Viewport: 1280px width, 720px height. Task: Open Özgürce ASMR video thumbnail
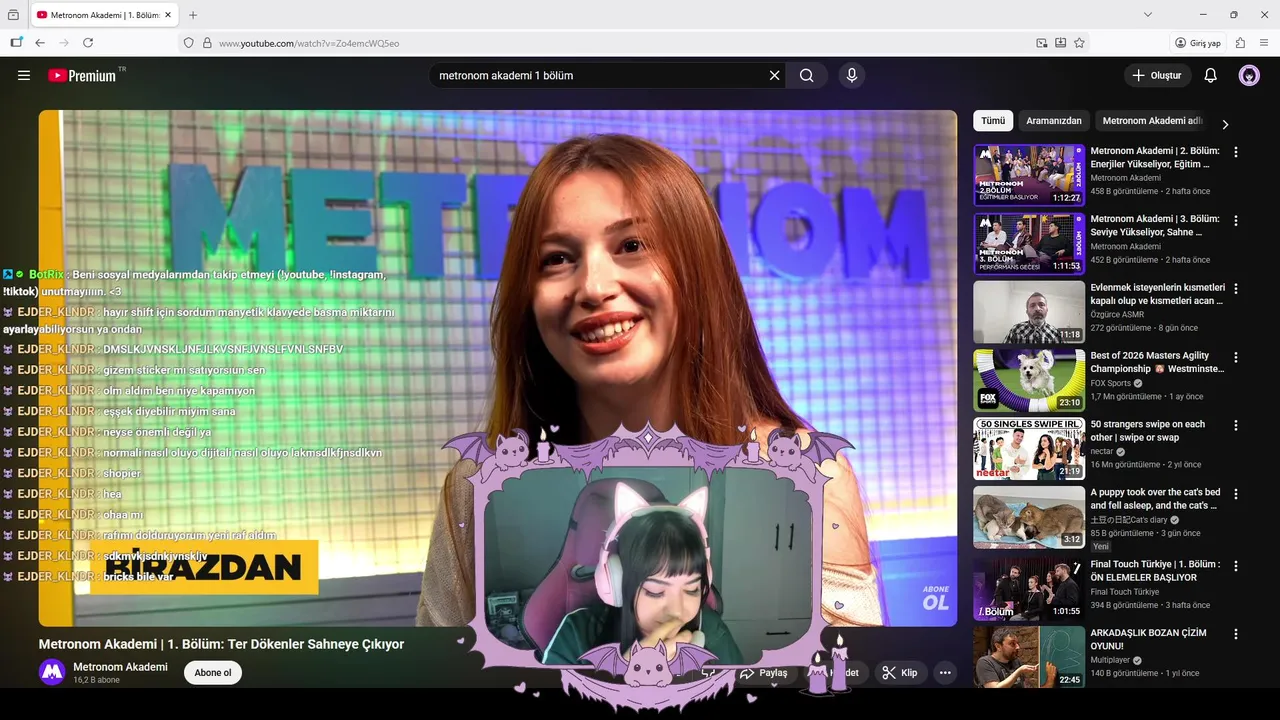[x=1029, y=312]
